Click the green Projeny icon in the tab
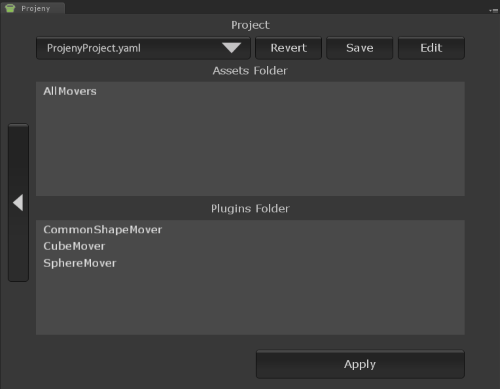Viewport: 500px width, 389px height. coord(10,8)
